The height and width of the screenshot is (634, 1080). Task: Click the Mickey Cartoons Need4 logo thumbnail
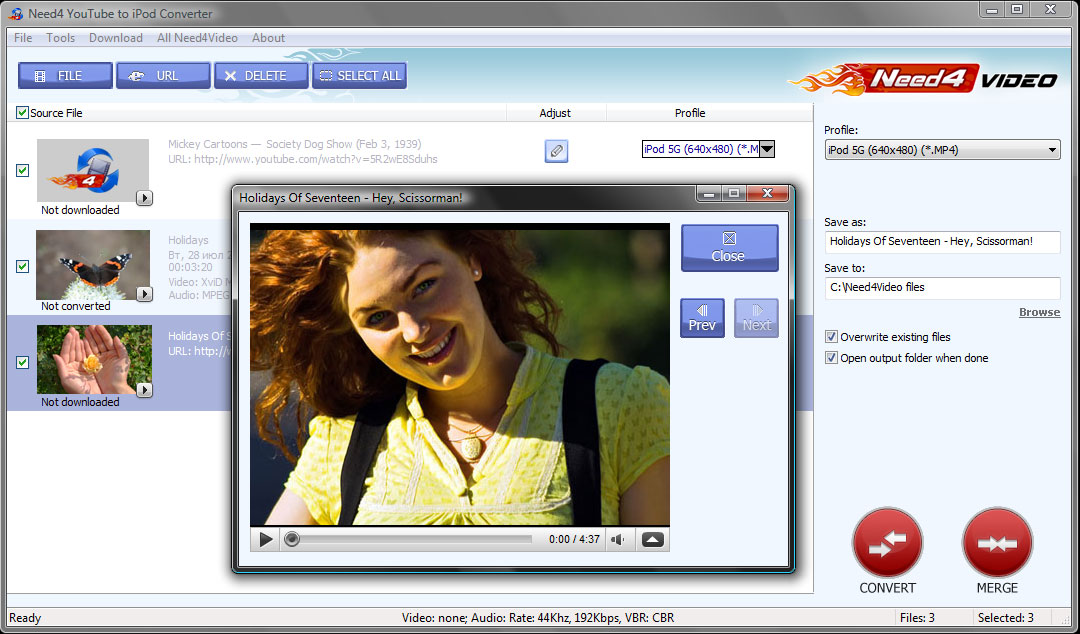[x=93, y=170]
